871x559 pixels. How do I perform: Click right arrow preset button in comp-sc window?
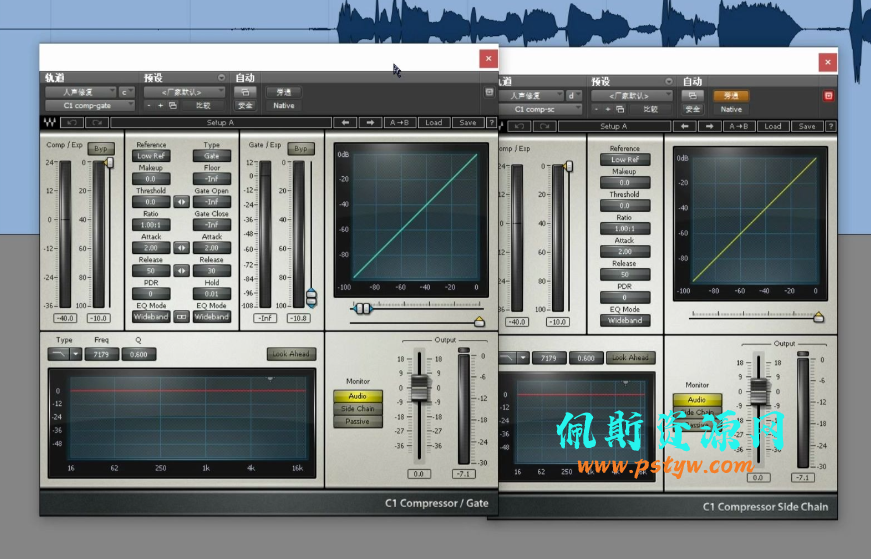click(709, 127)
